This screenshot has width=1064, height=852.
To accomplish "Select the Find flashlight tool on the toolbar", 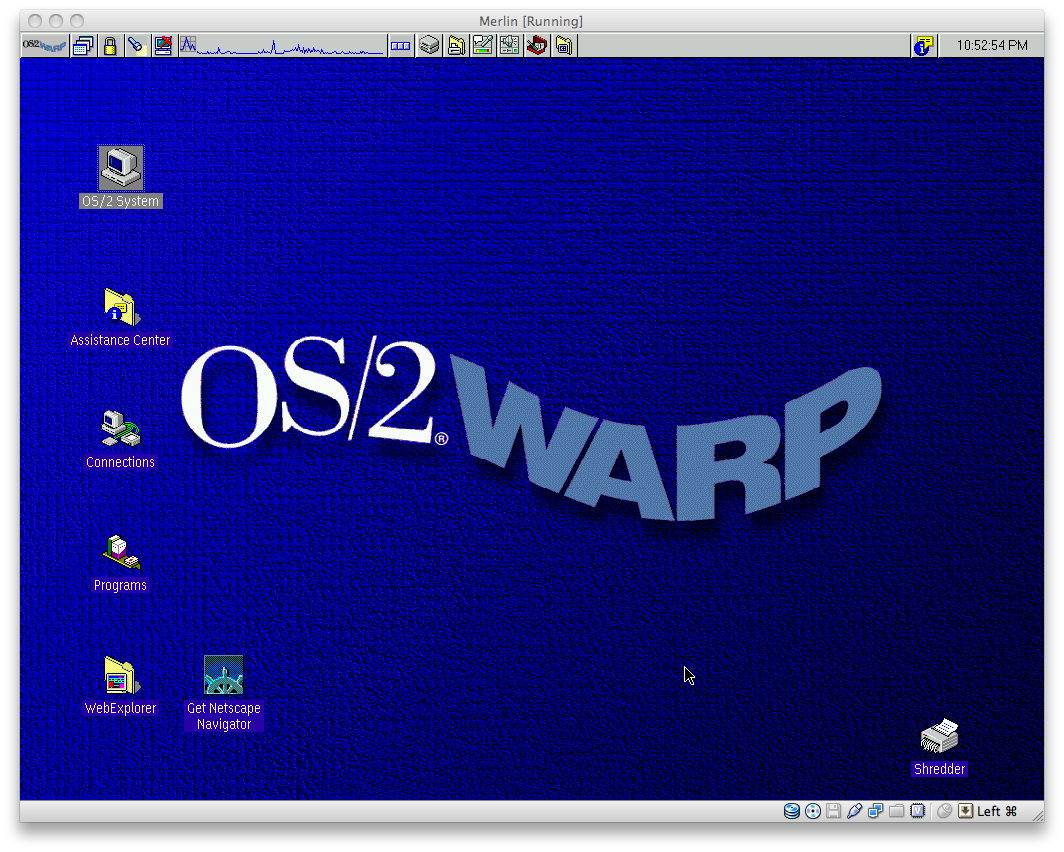I will point(135,45).
